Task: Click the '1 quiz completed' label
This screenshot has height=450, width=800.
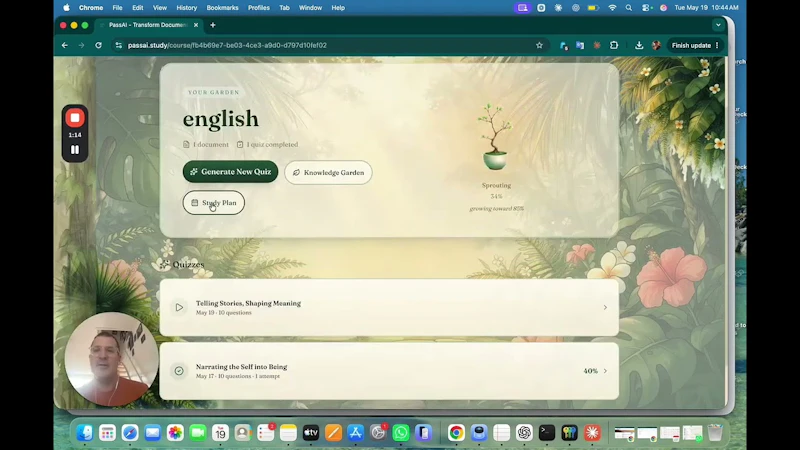Action: pyautogui.click(x=267, y=144)
